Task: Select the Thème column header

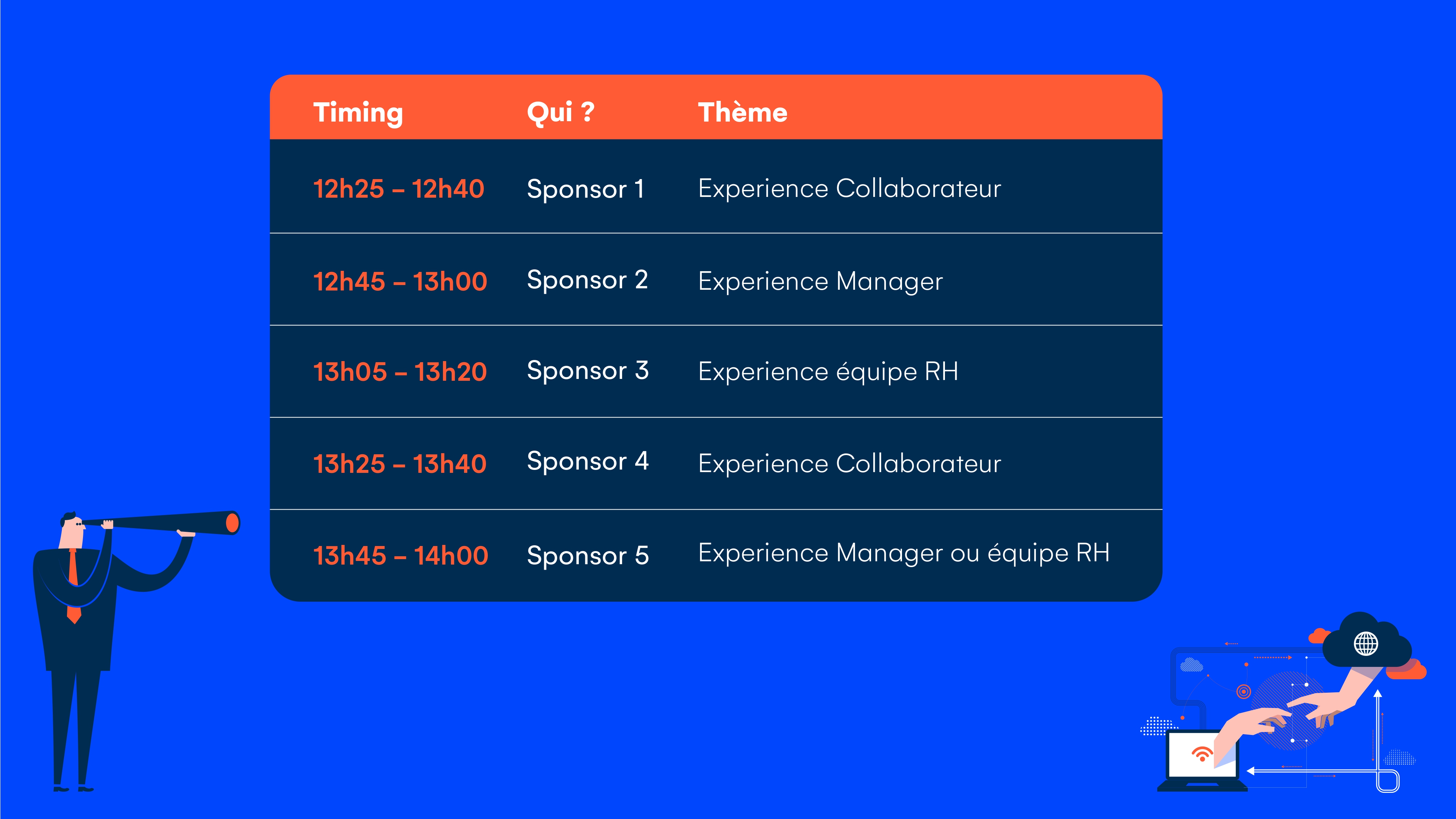Action: [x=742, y=112]
